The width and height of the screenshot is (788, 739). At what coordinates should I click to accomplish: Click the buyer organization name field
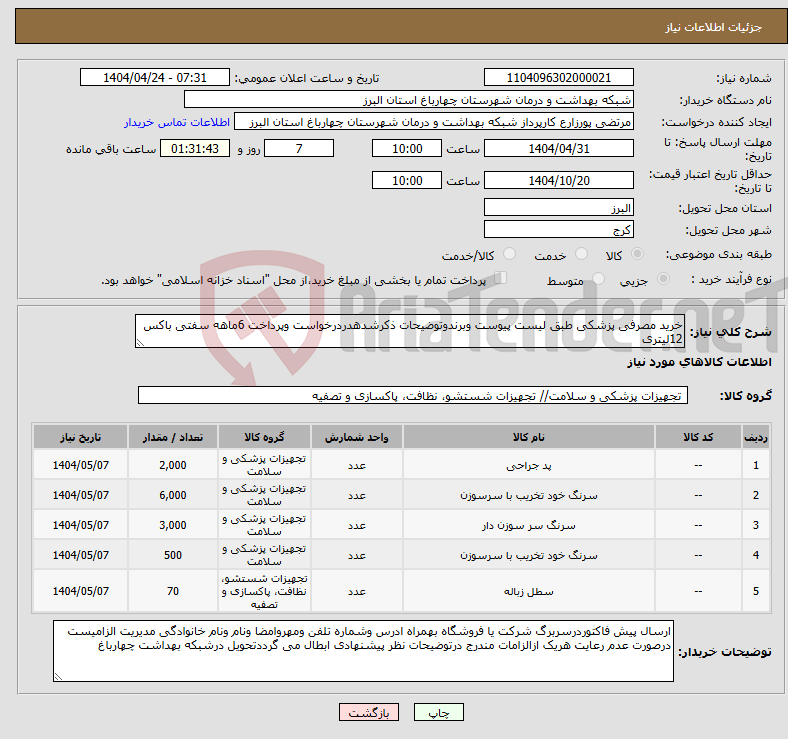coord(409,100)
